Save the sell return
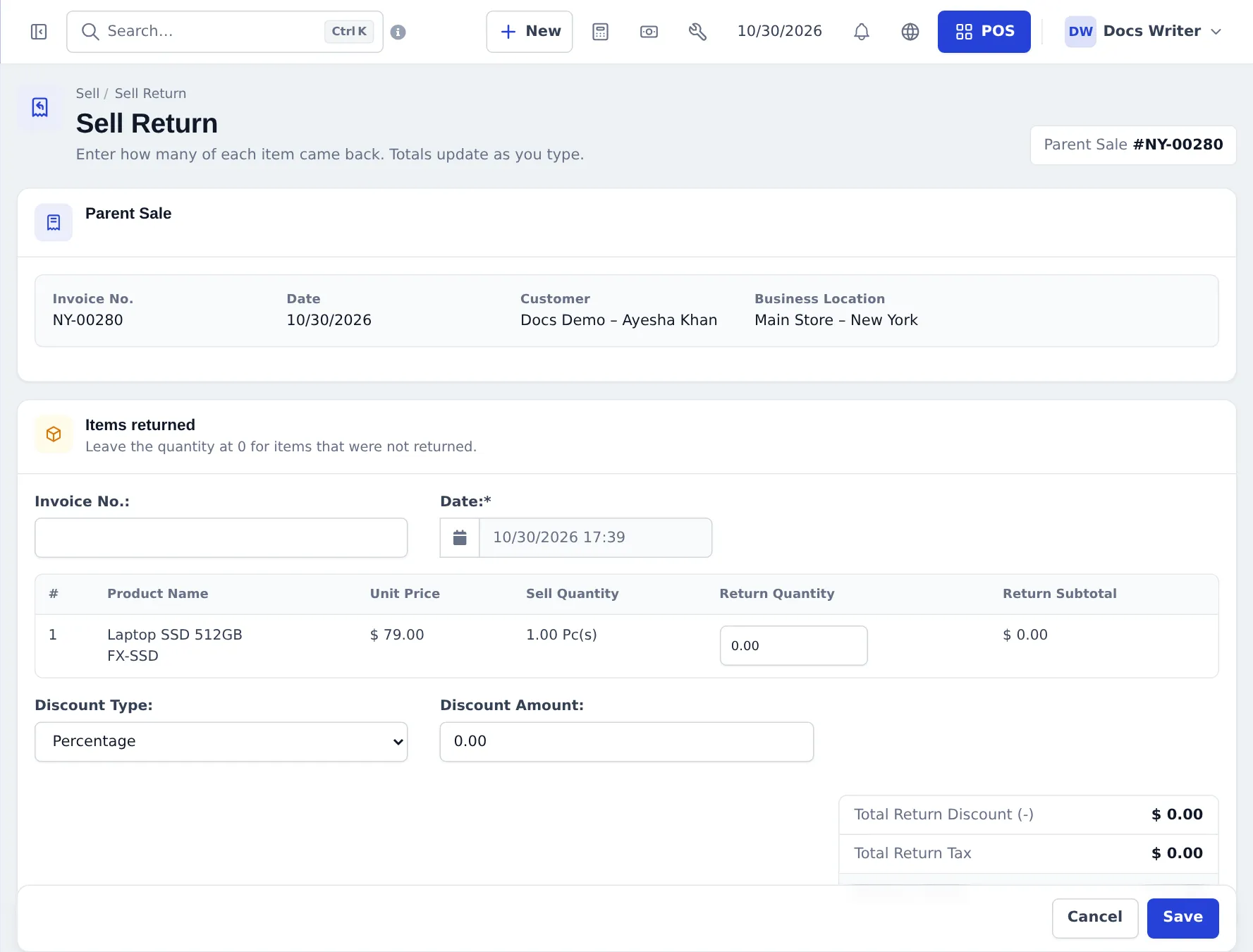 (1182, 918)
